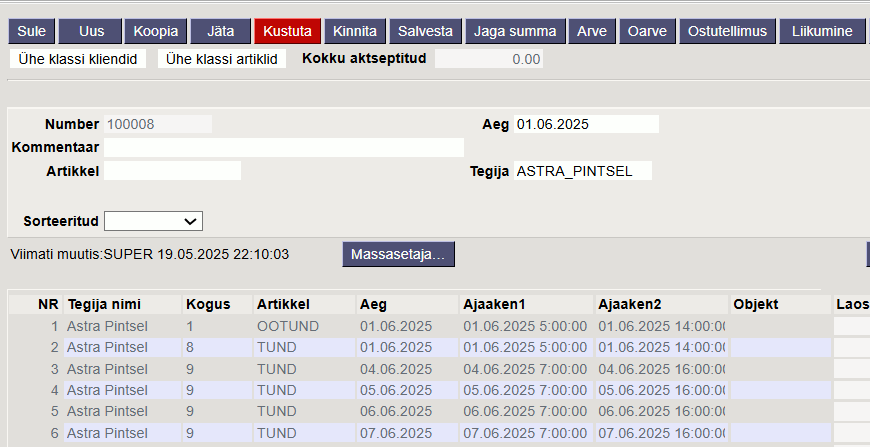Click the Oarve button

pos(648,31)
